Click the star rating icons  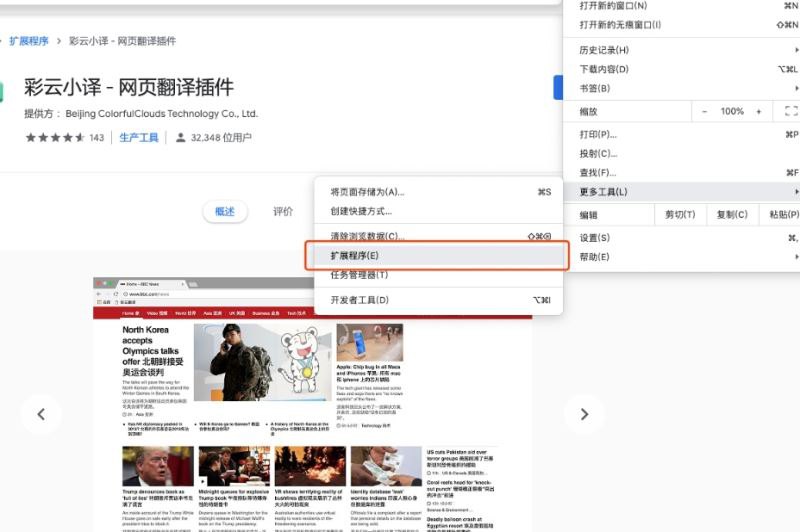(55, 137)
